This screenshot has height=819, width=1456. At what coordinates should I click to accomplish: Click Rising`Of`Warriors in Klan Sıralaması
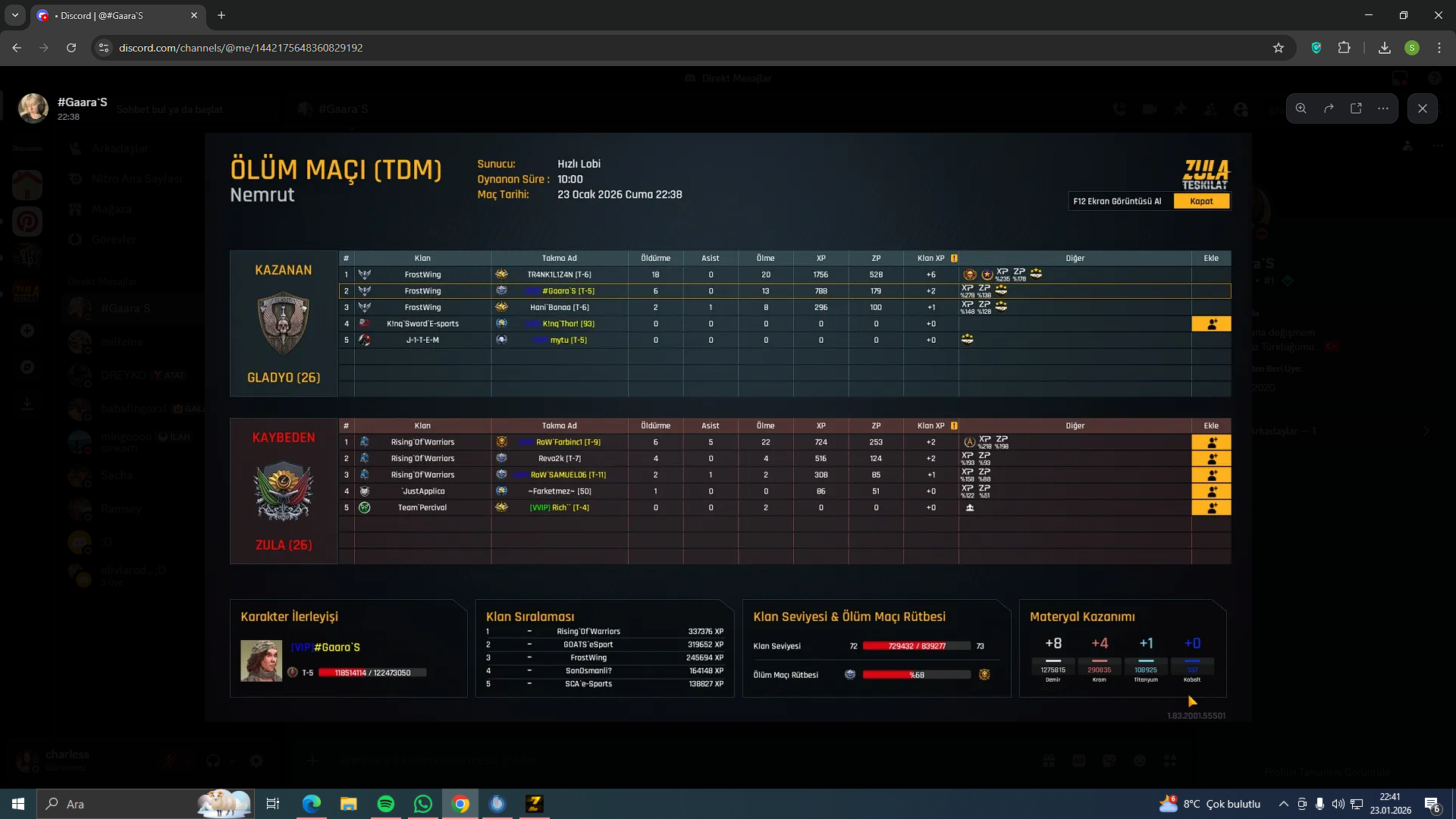588,632
